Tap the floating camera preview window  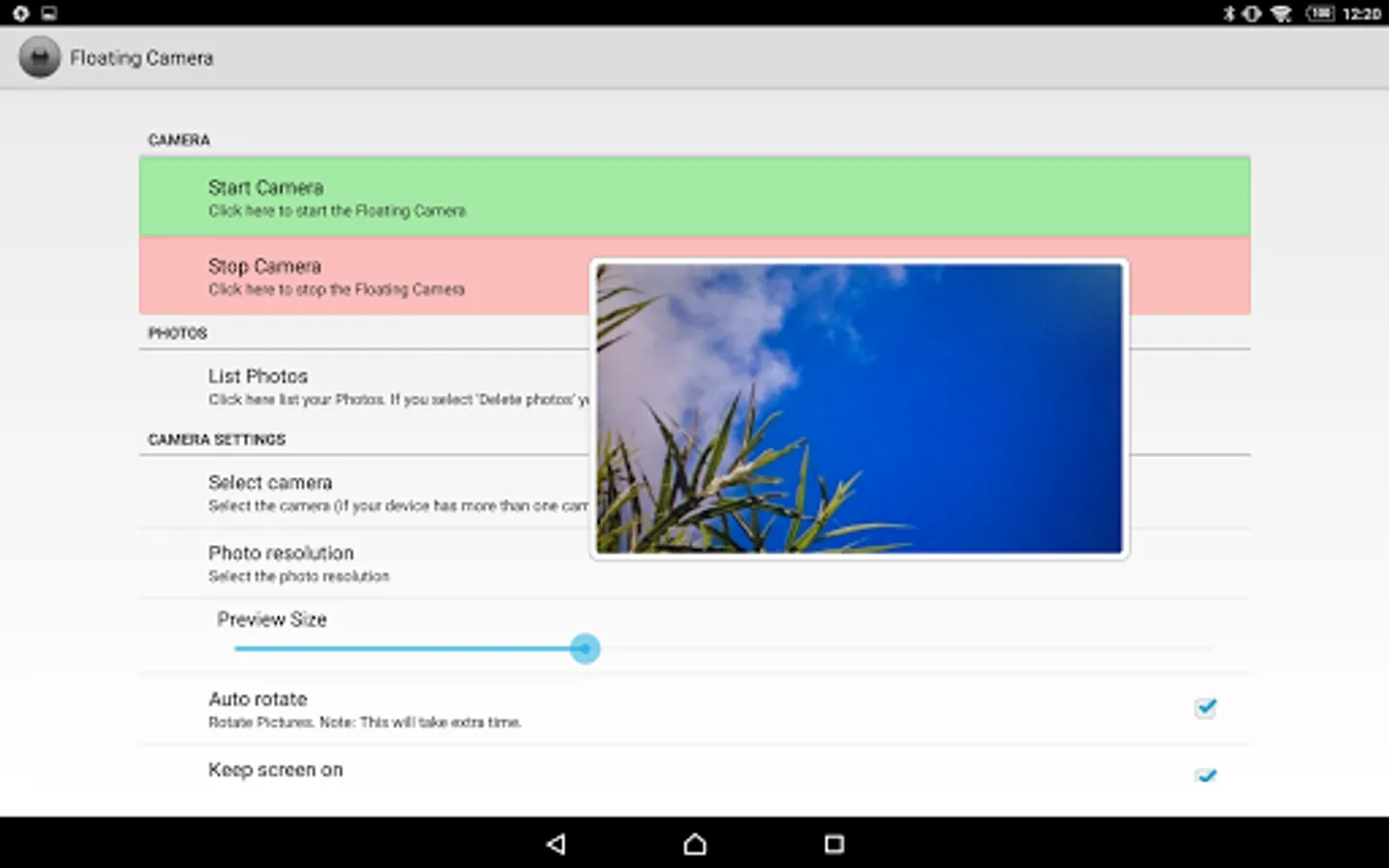tap(858, 409)
